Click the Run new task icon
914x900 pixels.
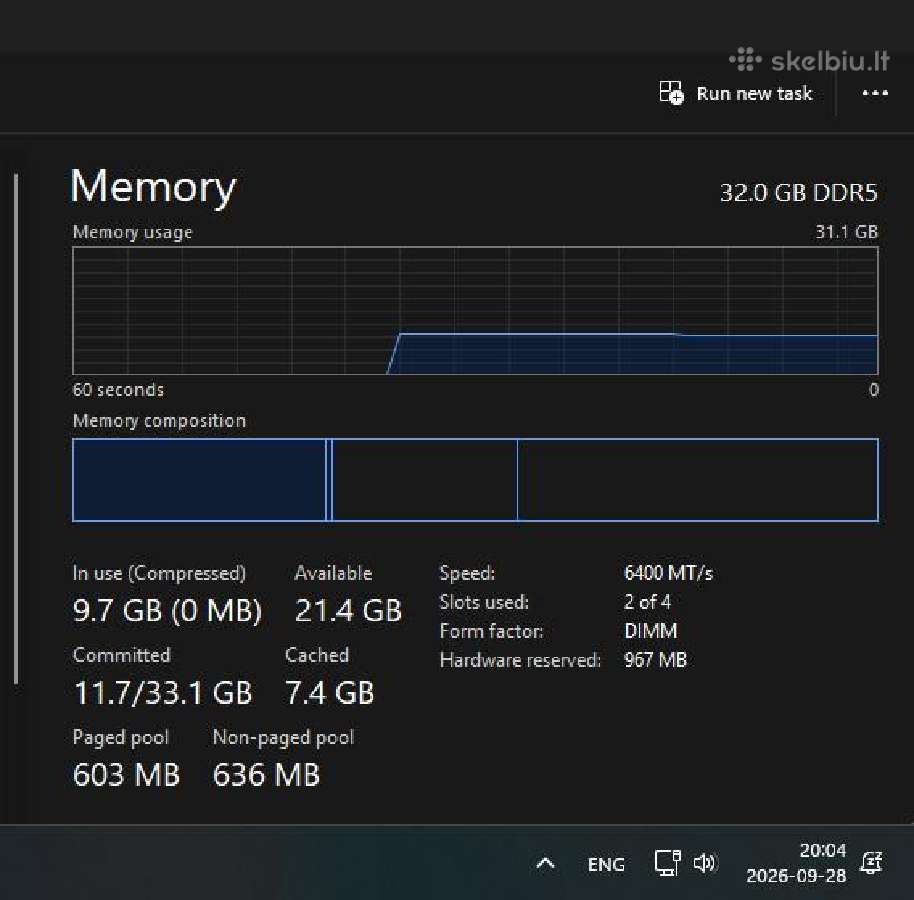tap(671, 93)
